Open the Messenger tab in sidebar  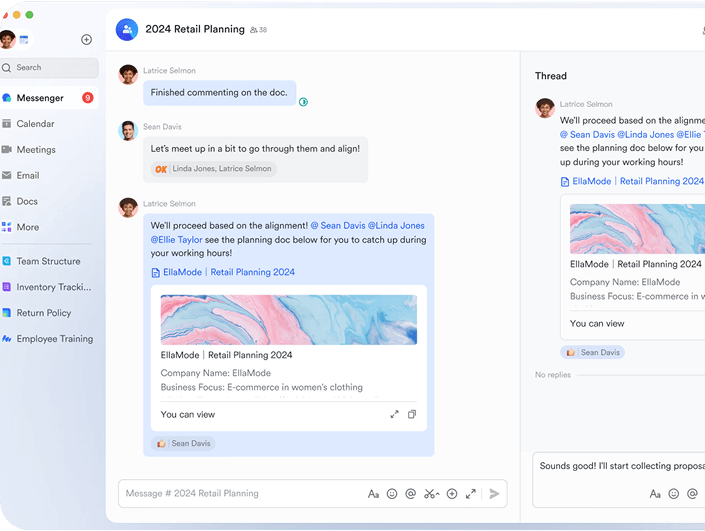click(40, 98)
